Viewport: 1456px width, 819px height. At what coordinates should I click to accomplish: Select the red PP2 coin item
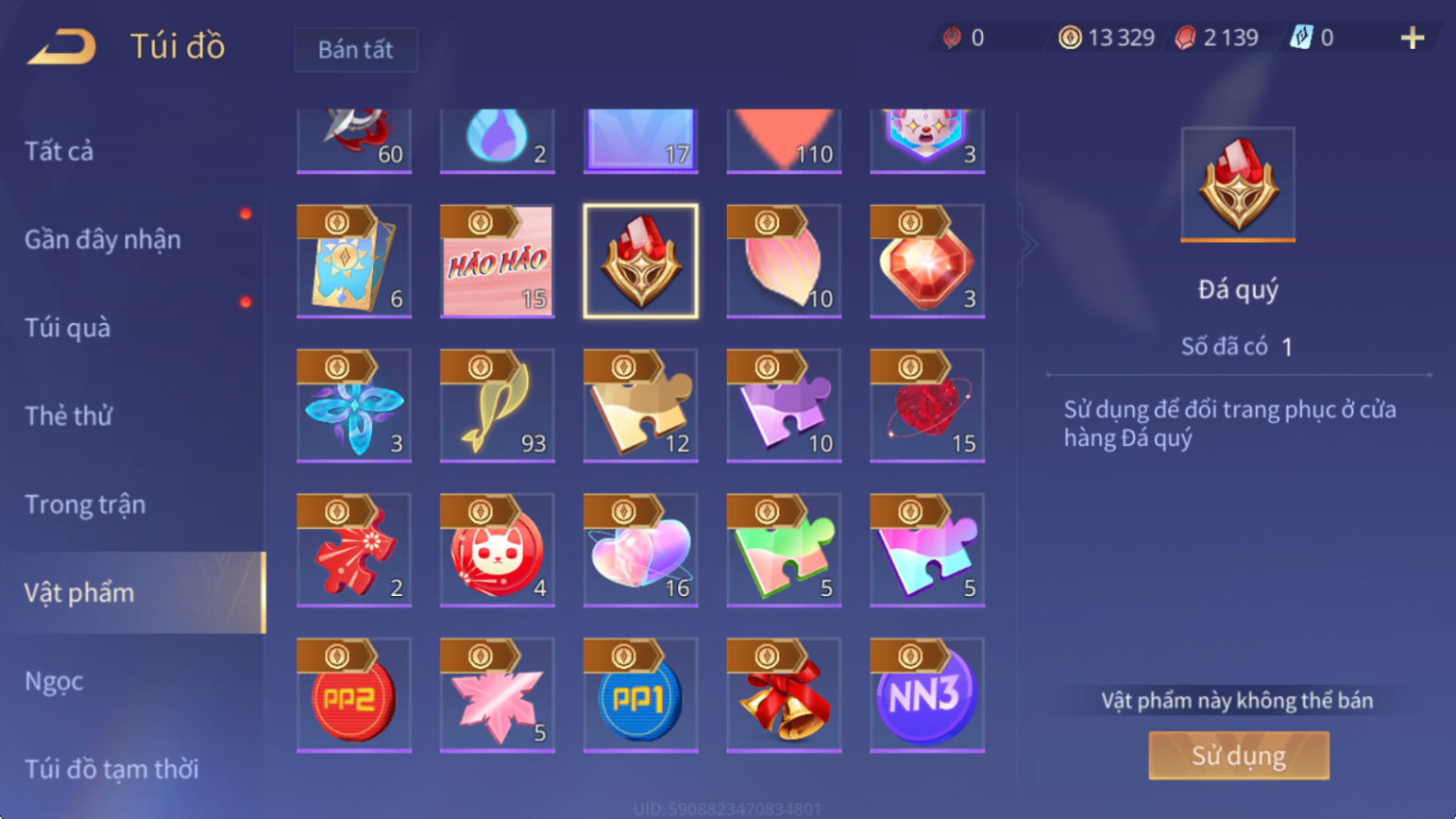(x=354, y=695)
